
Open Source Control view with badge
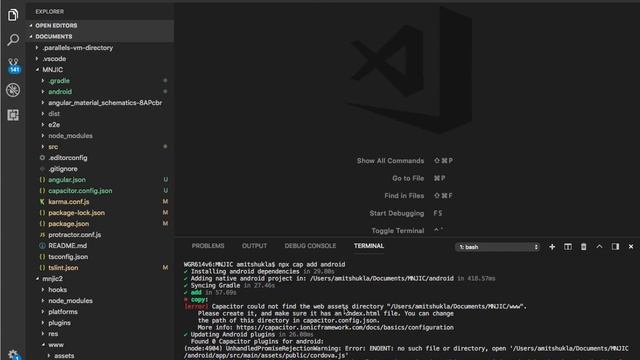(x=13, y=65)
